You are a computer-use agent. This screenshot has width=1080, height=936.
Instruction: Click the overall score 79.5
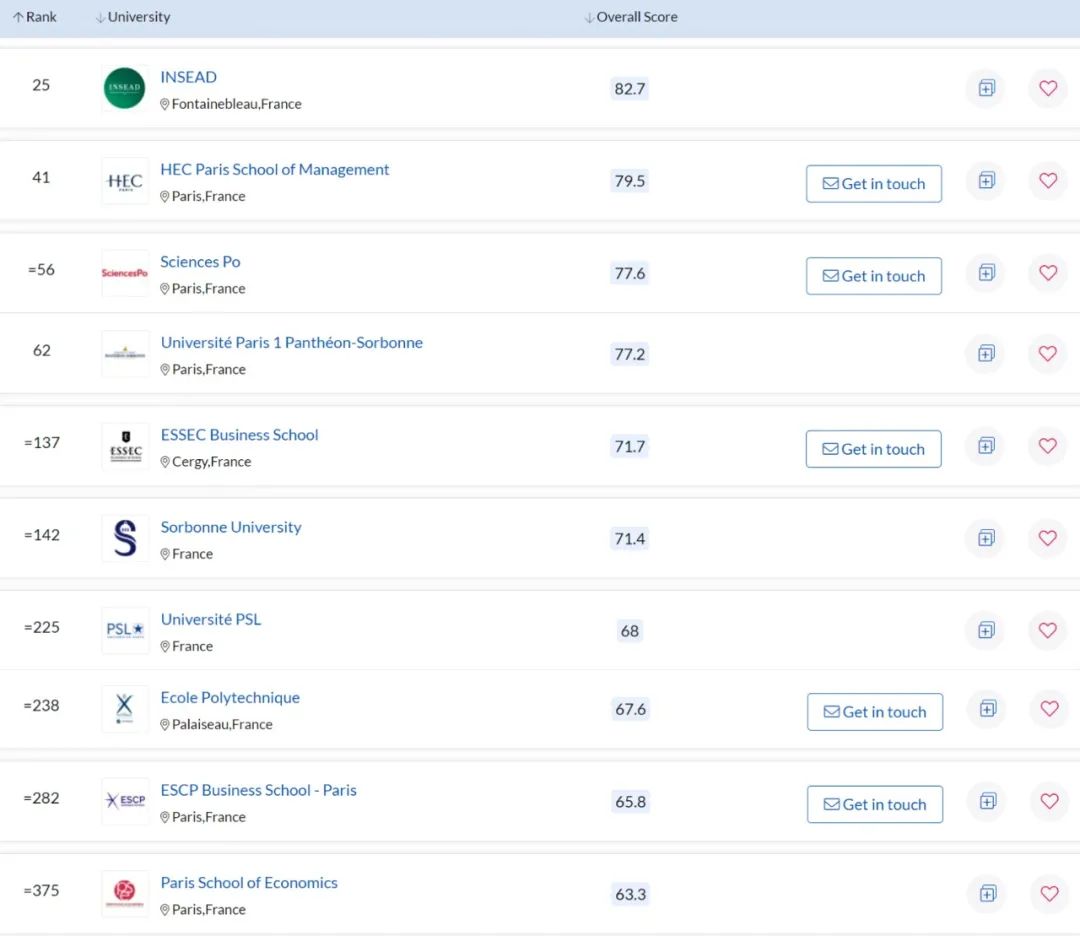point(630,181)
